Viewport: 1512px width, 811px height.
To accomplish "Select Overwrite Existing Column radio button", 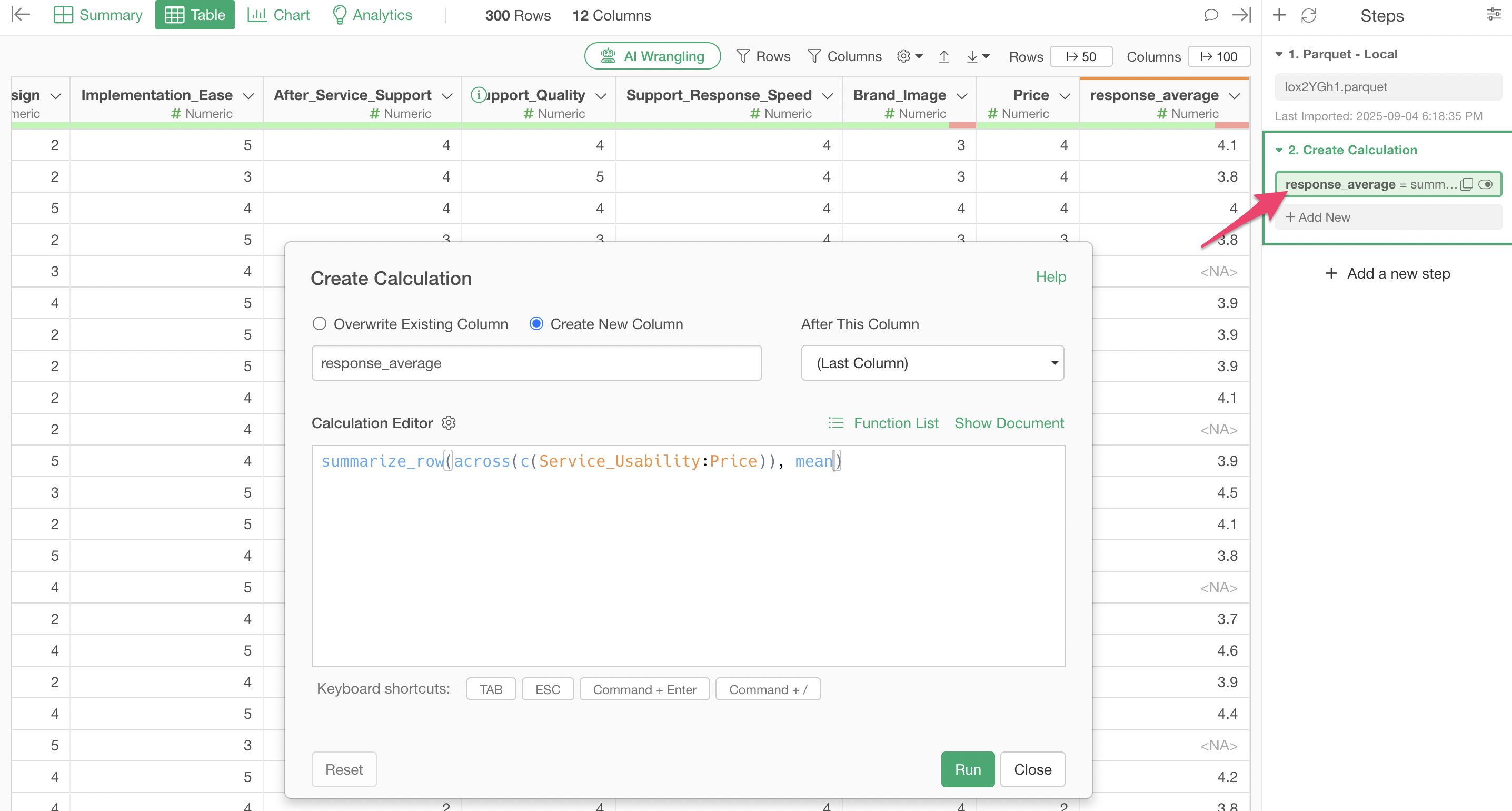I will pos(320,323).
